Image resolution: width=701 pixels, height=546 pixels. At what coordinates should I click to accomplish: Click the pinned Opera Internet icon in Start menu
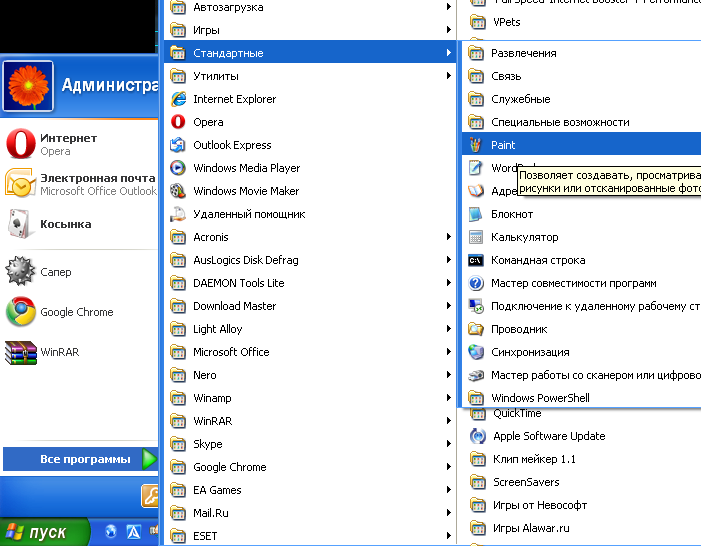coord(20,144)
